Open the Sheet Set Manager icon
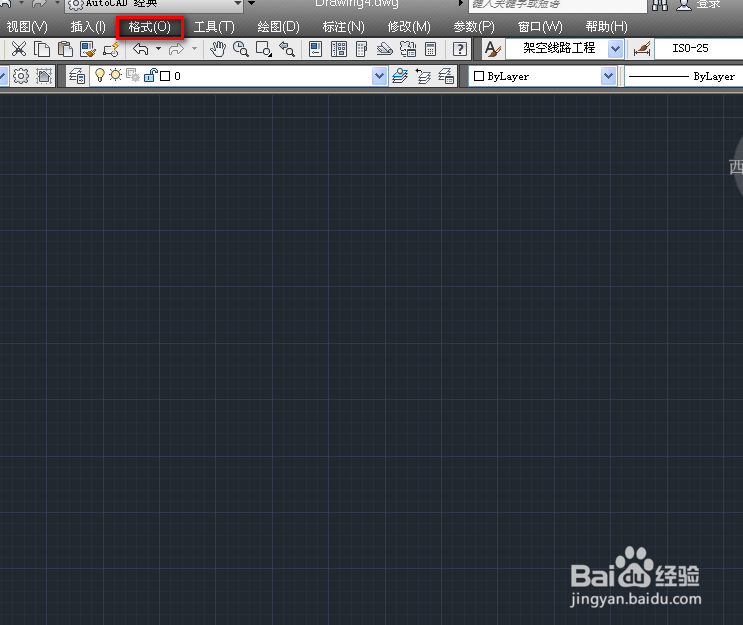Viewport: 743px width, 625px height. click(384, 49)
